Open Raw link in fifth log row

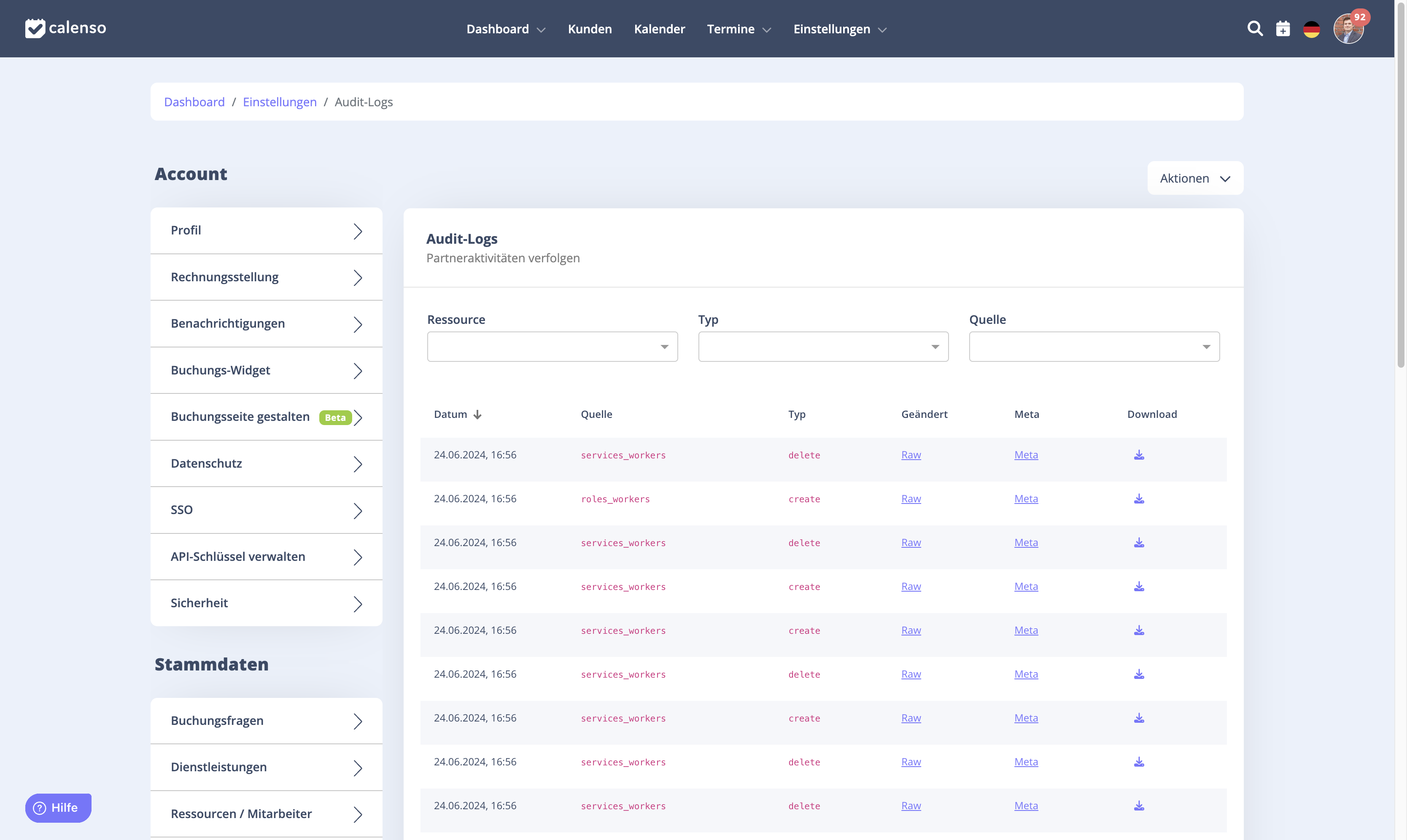click(911, 630)
